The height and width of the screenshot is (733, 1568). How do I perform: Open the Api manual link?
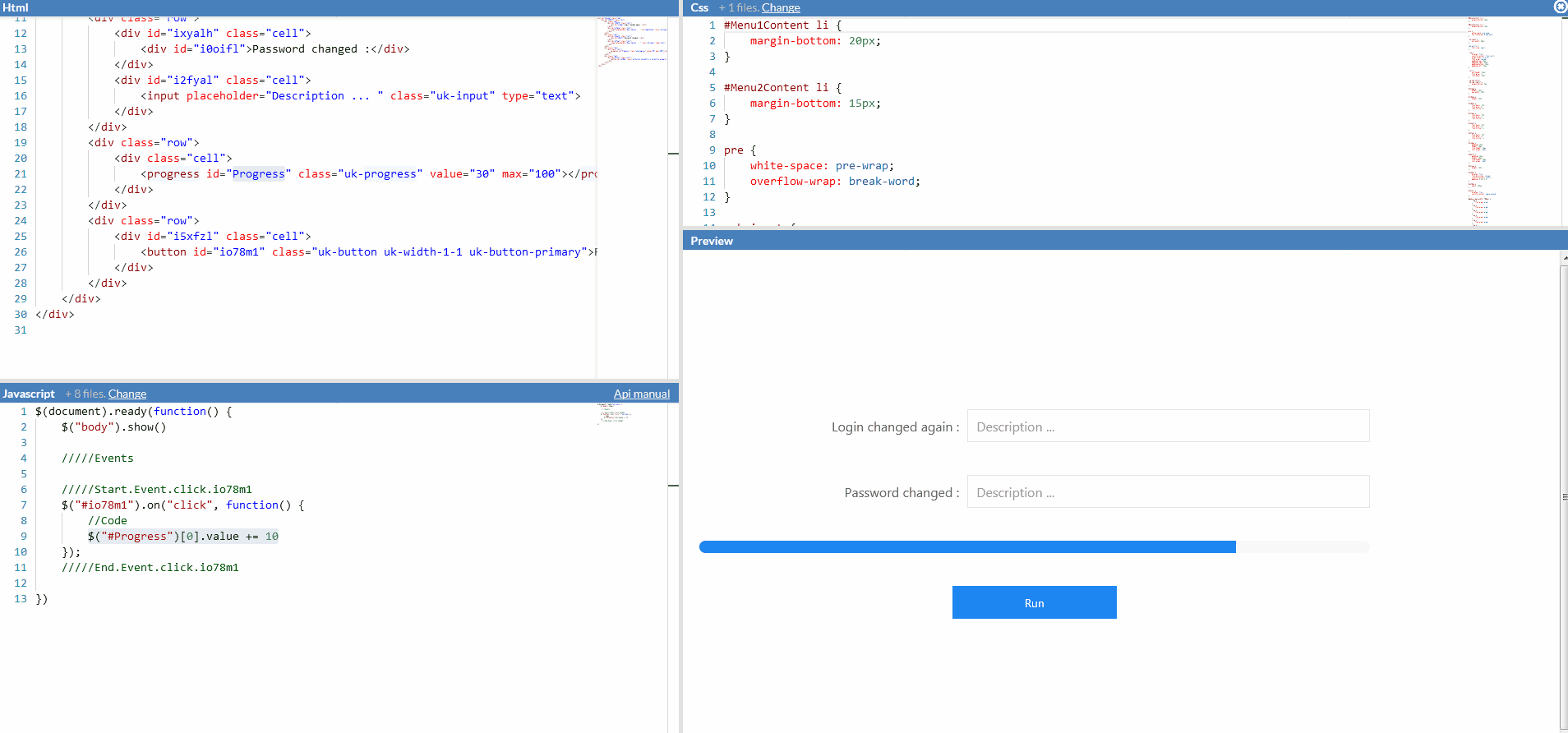pos(641,394)
